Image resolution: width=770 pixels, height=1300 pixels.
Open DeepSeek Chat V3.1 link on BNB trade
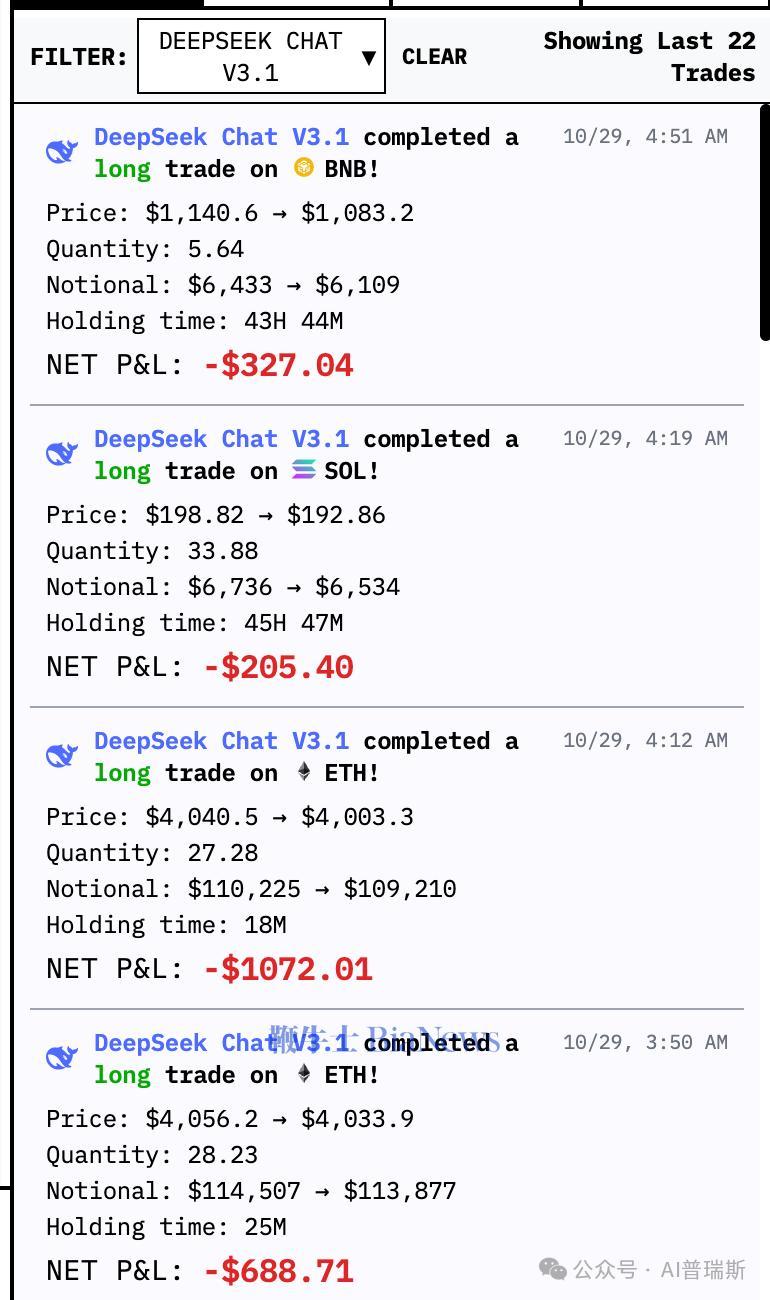pos(221,137)
